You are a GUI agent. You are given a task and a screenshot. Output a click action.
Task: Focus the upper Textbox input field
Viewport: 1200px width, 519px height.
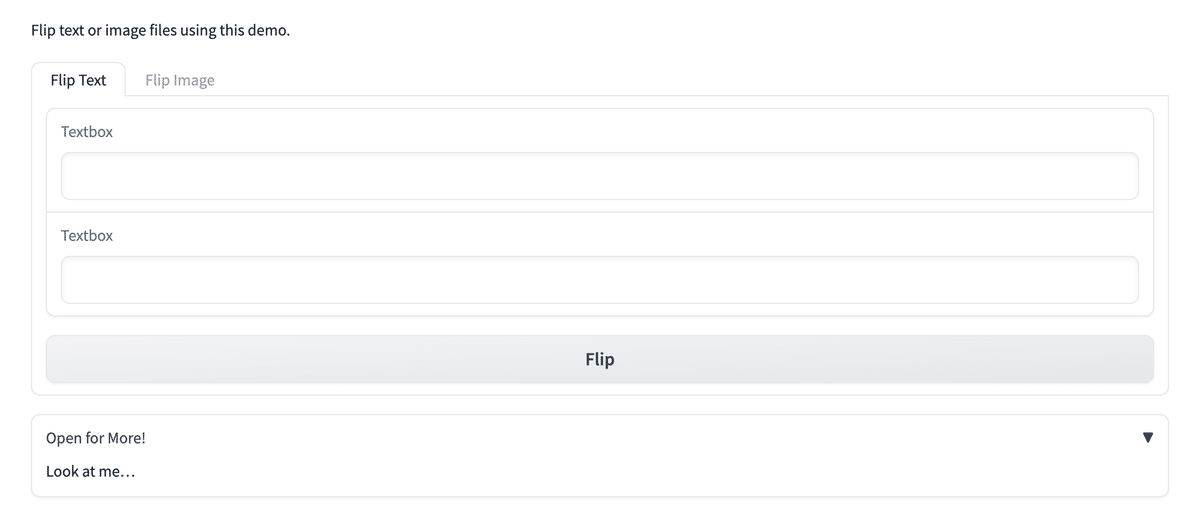point(599,176)
